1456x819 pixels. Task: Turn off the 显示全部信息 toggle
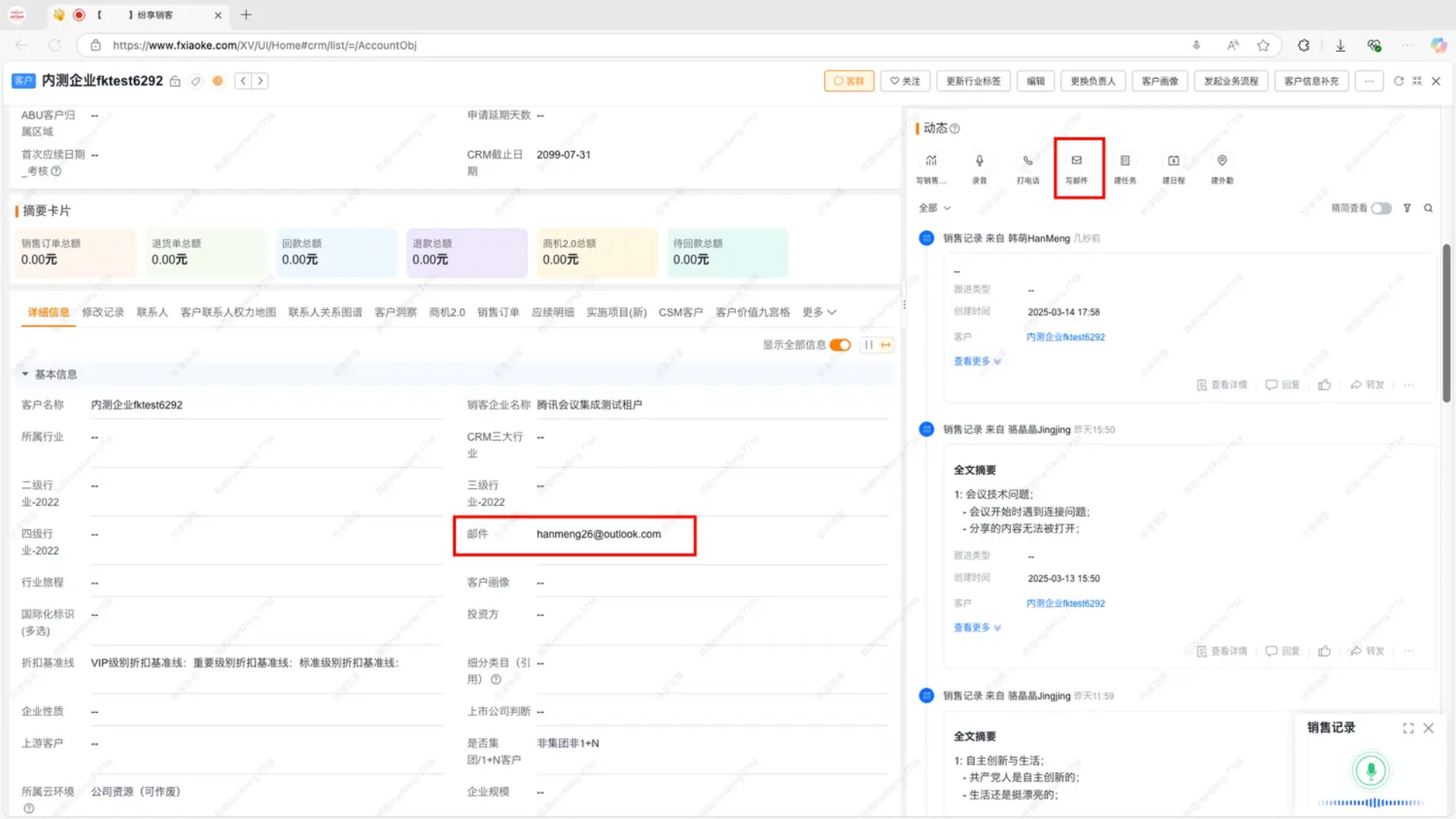[840, 345]
